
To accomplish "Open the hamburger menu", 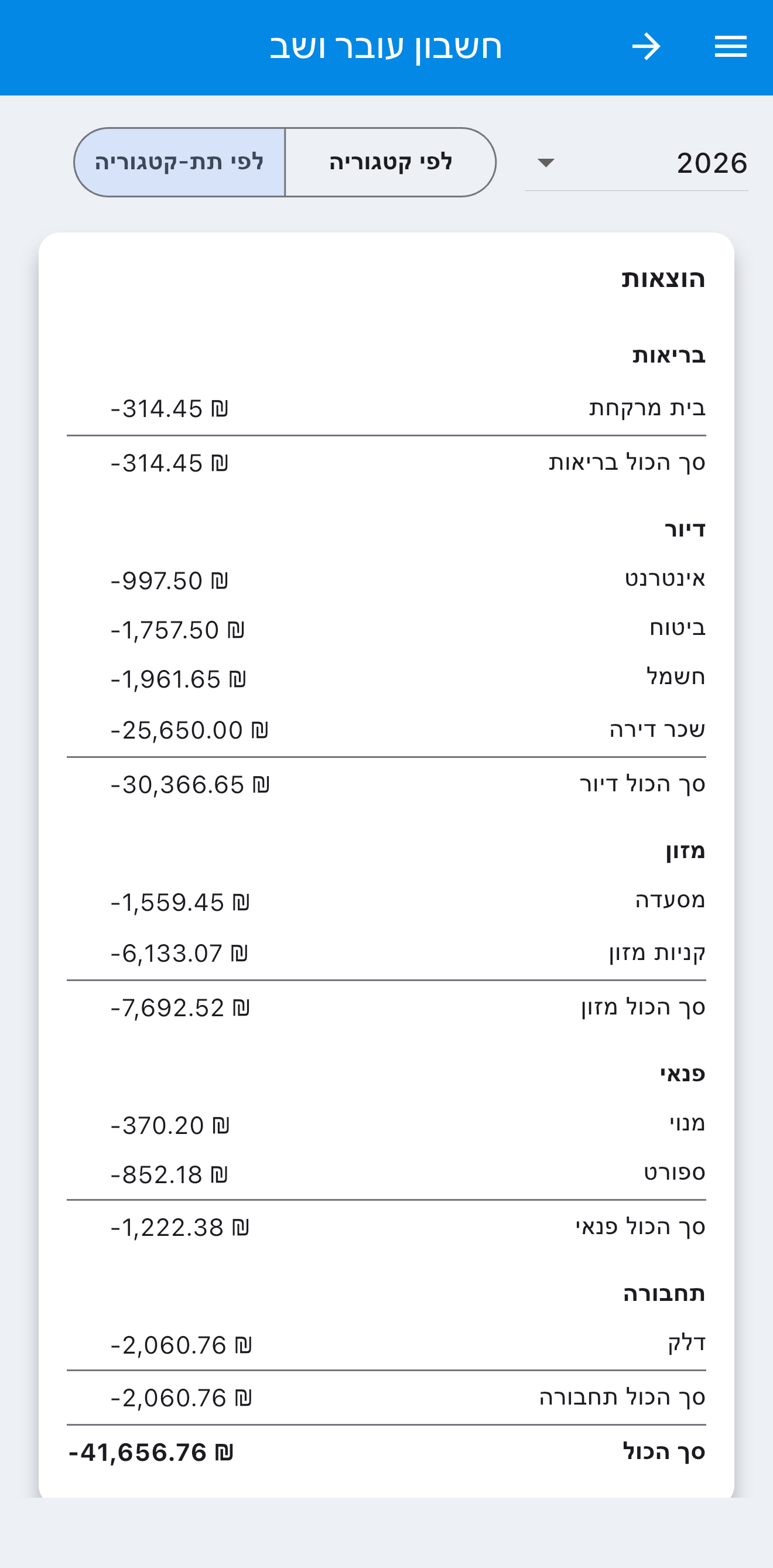I will (730, 47).
